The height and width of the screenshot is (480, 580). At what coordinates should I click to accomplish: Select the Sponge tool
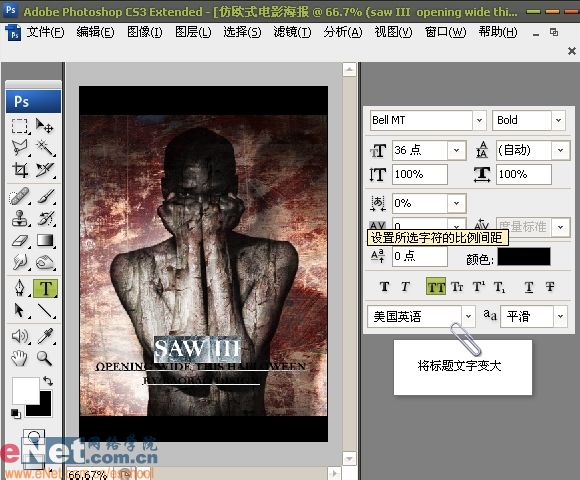45,262
